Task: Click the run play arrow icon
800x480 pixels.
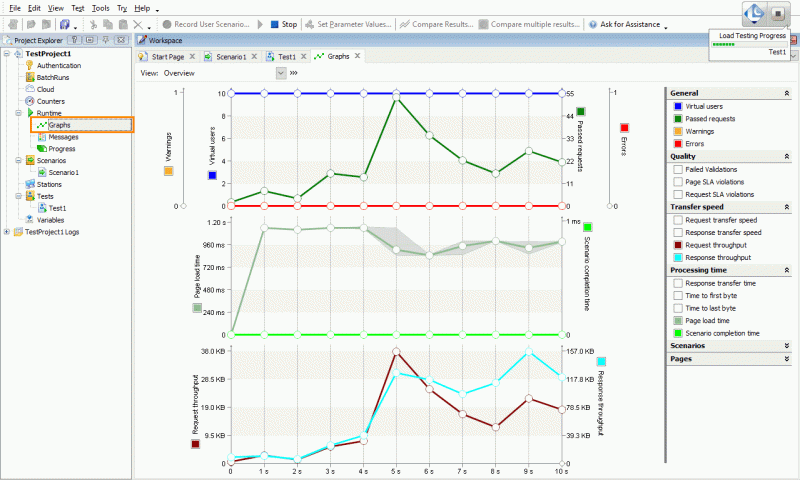Action: (260, 24)
